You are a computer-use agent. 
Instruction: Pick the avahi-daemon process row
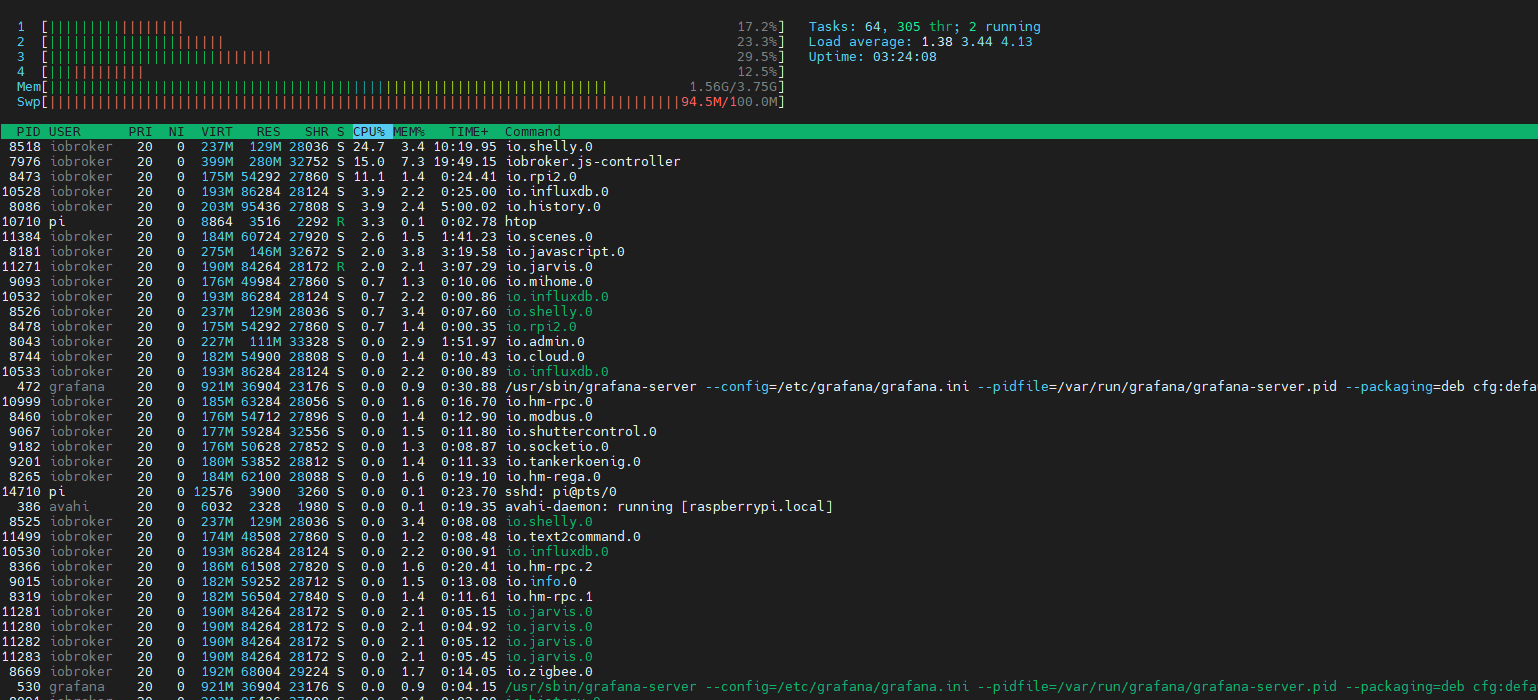(x=668, y=507)
